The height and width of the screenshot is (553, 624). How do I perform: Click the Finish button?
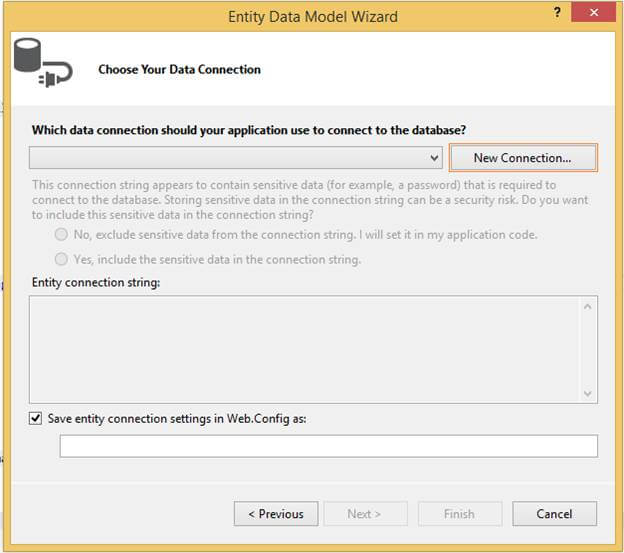(459, 514)
